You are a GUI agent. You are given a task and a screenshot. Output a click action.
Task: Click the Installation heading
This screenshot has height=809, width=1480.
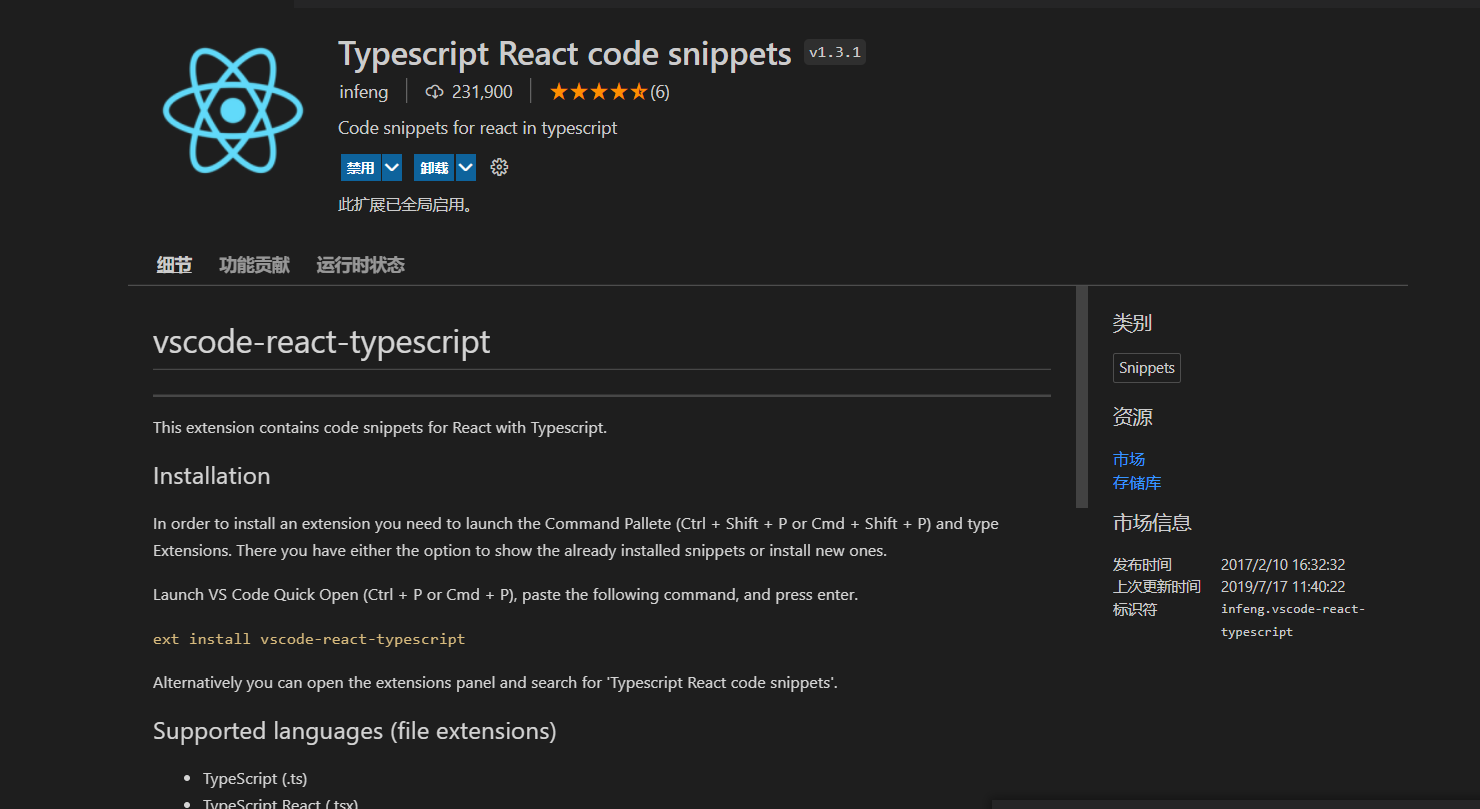point(212,476)
